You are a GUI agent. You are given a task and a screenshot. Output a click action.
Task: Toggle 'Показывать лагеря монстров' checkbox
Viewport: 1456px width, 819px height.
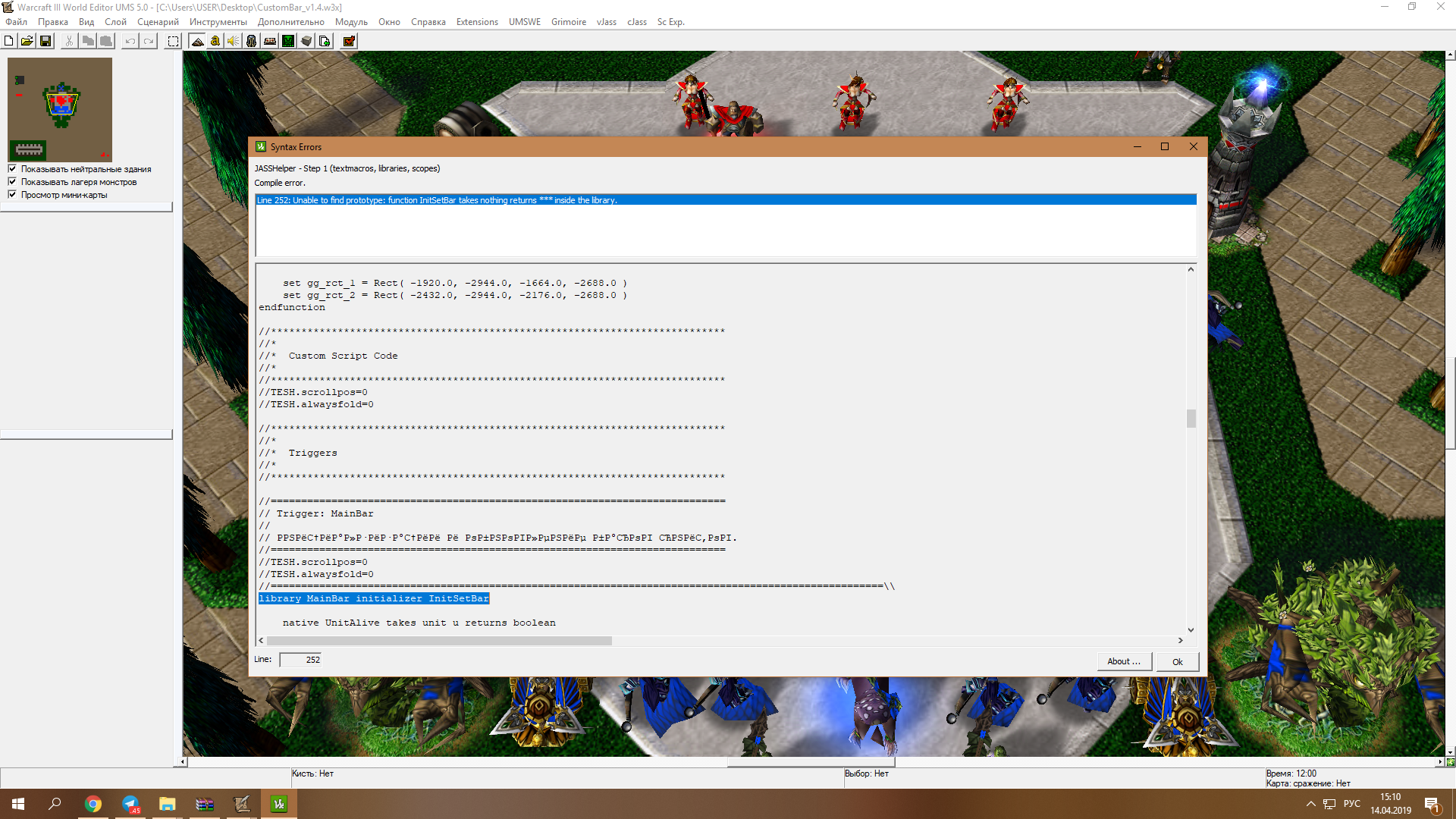(x=12, y=182)
